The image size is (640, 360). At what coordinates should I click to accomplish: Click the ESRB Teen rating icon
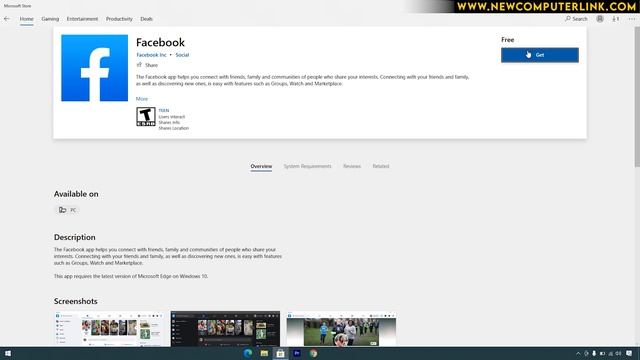pos(146,117)
